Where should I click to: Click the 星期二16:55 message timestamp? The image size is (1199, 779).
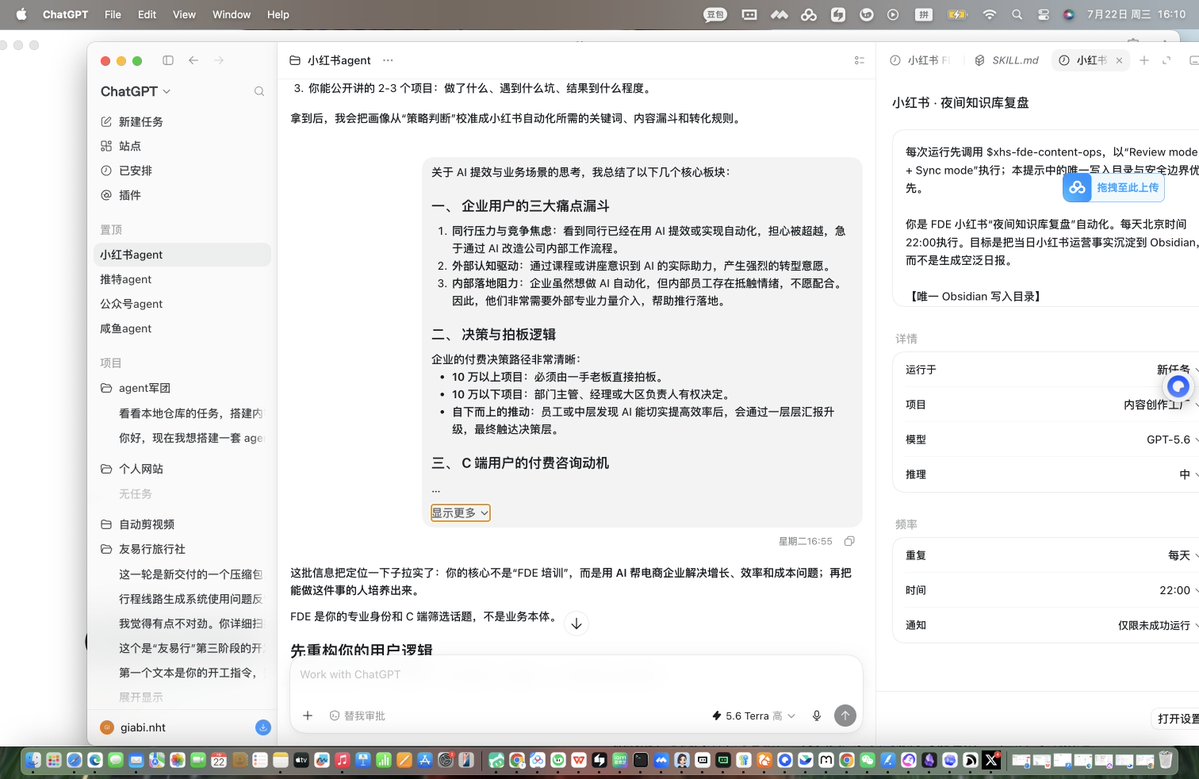pyautogui.click(x=805, y=541)
